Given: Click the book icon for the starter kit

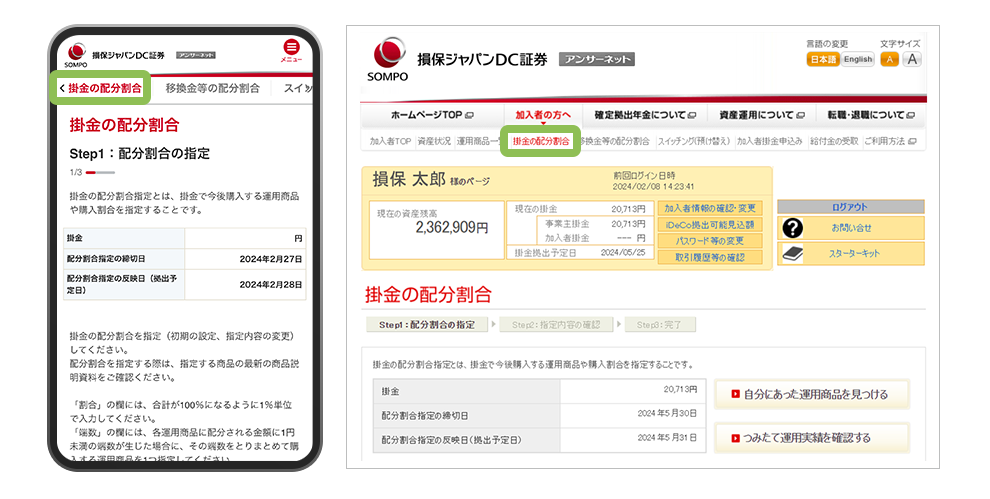Looking at the screenshot, I should pos(792,253).
